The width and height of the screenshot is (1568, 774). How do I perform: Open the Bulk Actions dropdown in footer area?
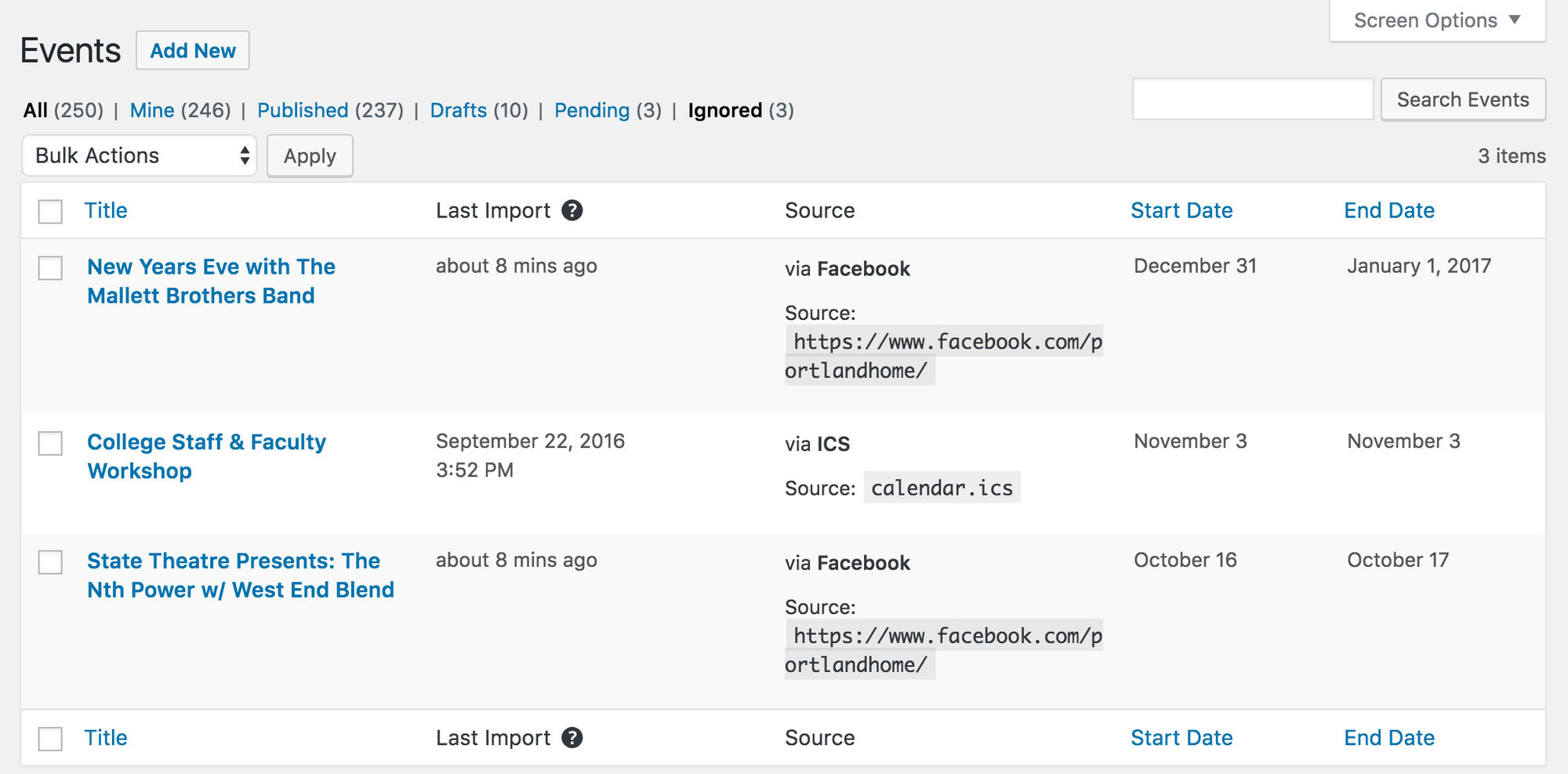(x=140, y=155)
